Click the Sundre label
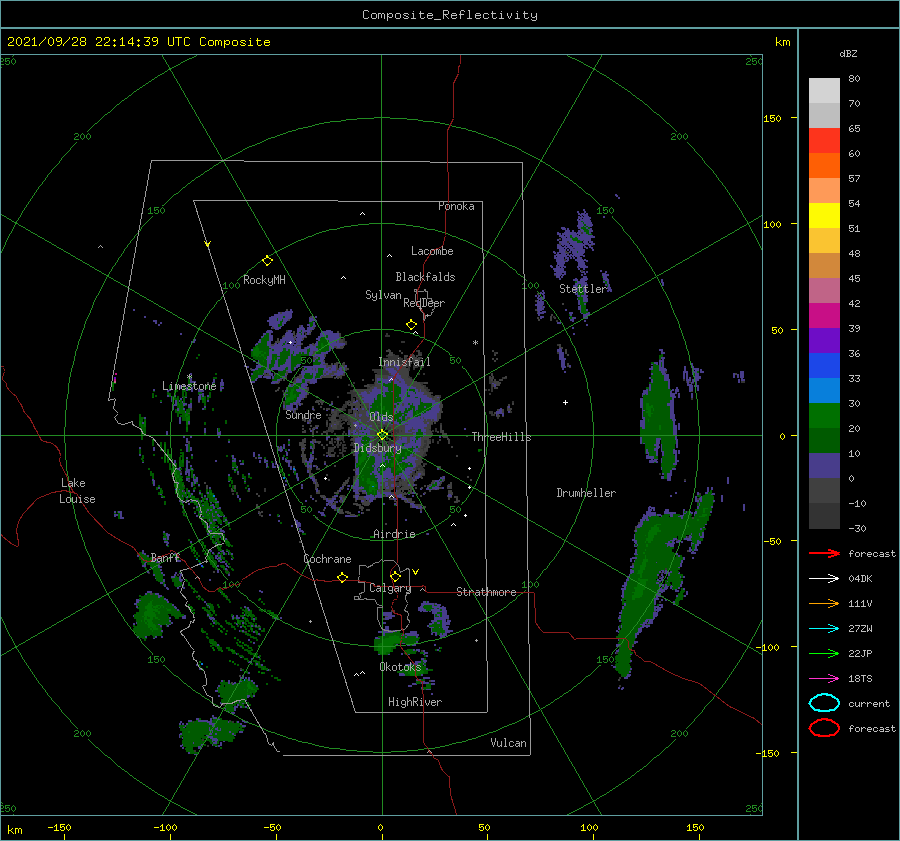The image size is (900, 841). point(303,415)
